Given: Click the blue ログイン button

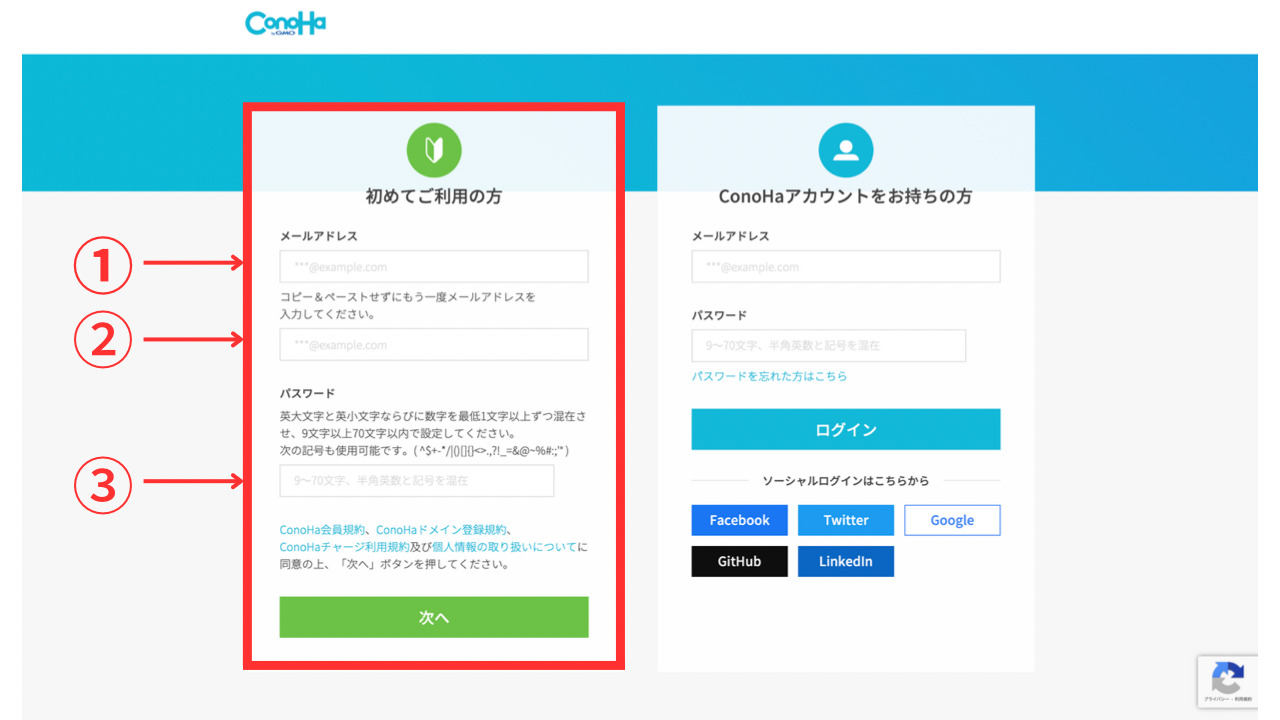Looking at the screenshot, I should coord(846,429).
